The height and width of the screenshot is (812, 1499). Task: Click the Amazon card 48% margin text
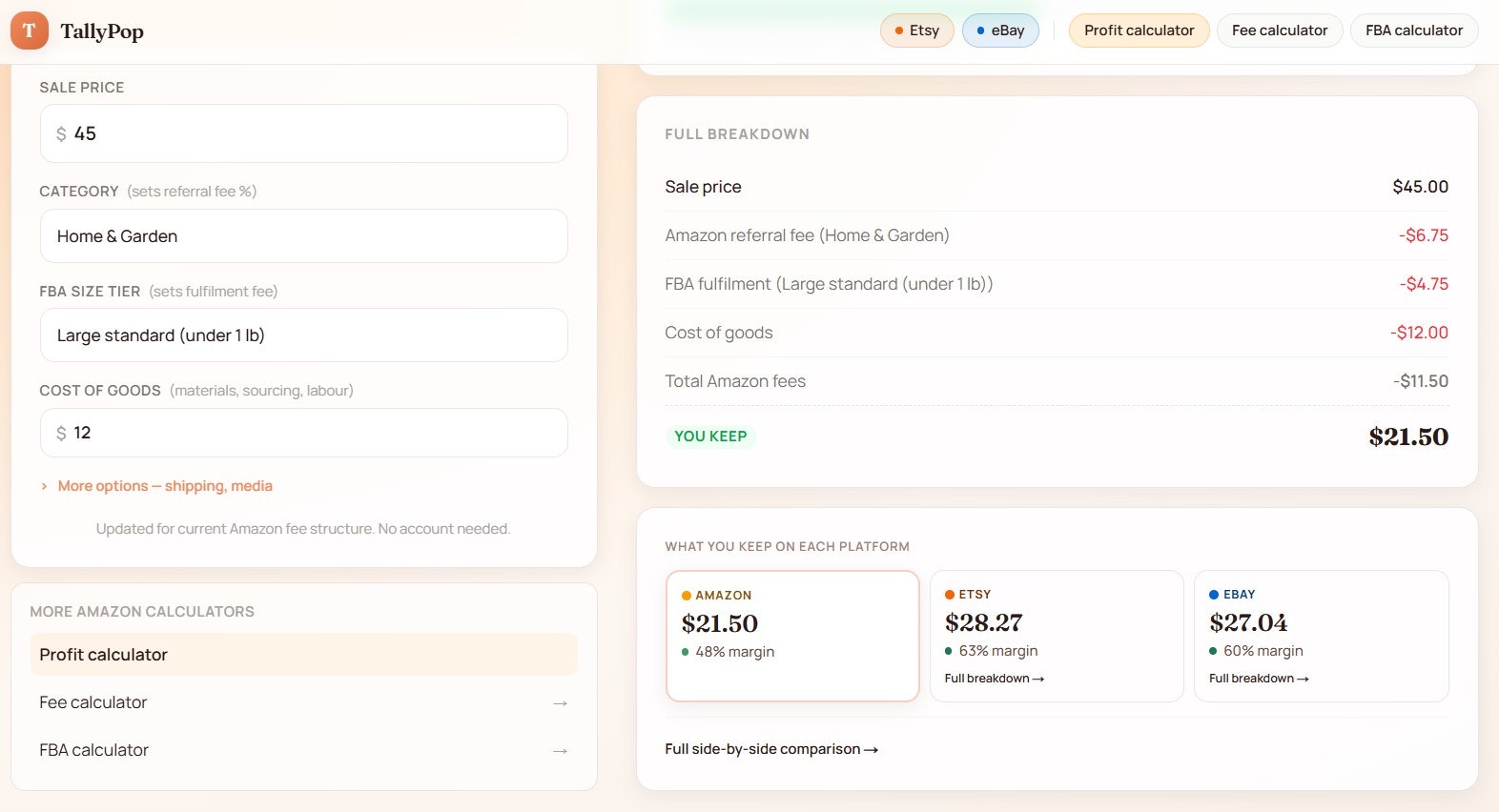click(734, 652)
